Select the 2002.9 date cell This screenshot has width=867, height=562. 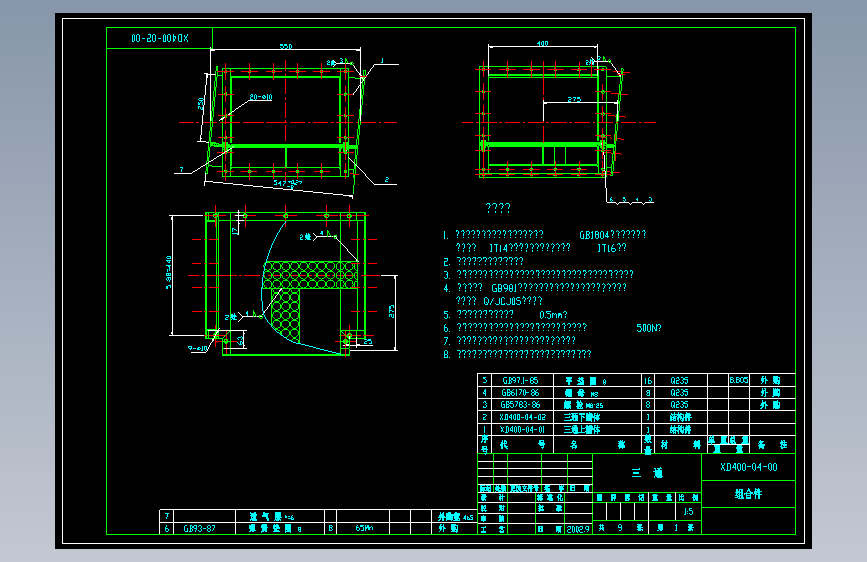click(x=578, y=529)
